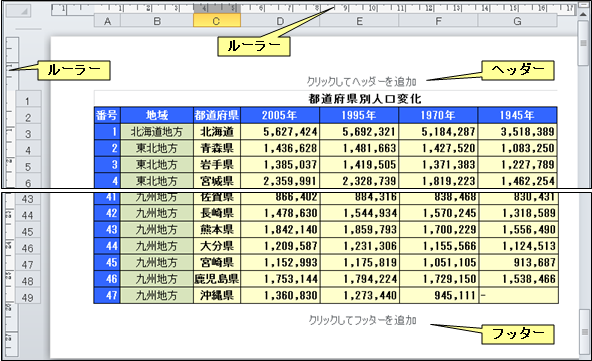Click the 熊本県 prefecture cell

coord(217,230)
